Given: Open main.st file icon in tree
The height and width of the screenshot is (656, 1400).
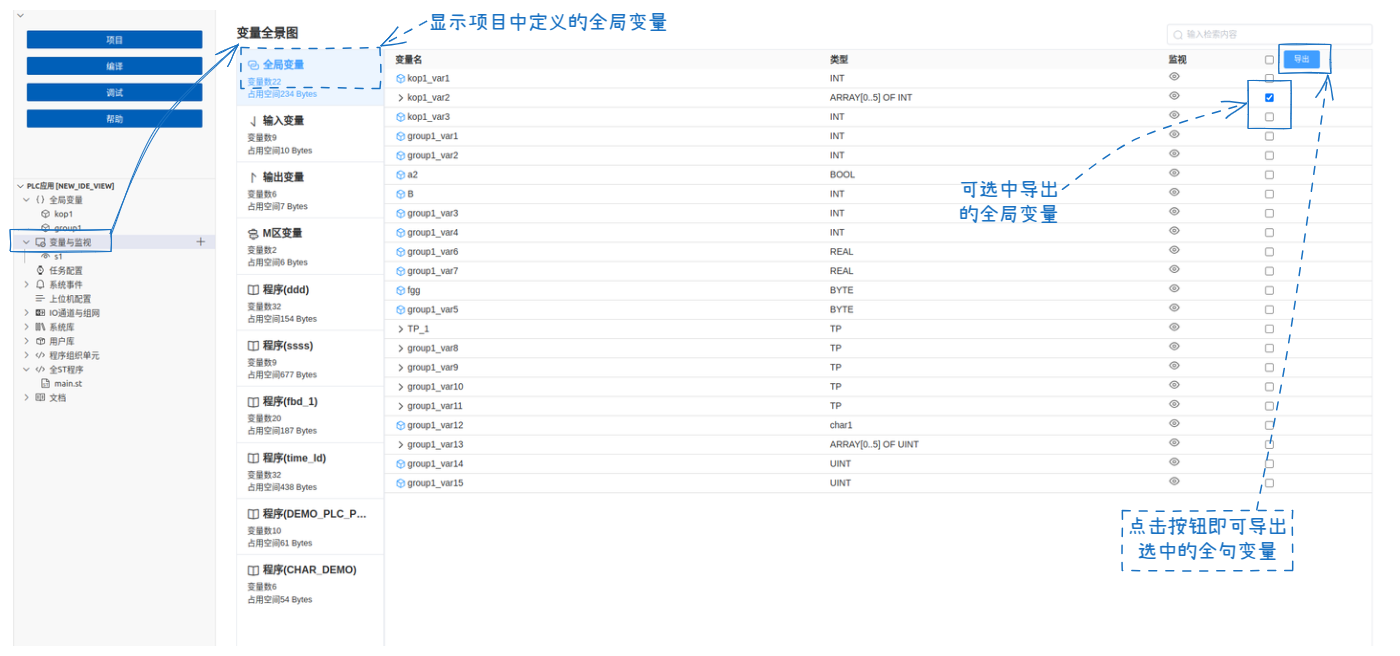Looking at the screenshot, I should click(45, 383).
